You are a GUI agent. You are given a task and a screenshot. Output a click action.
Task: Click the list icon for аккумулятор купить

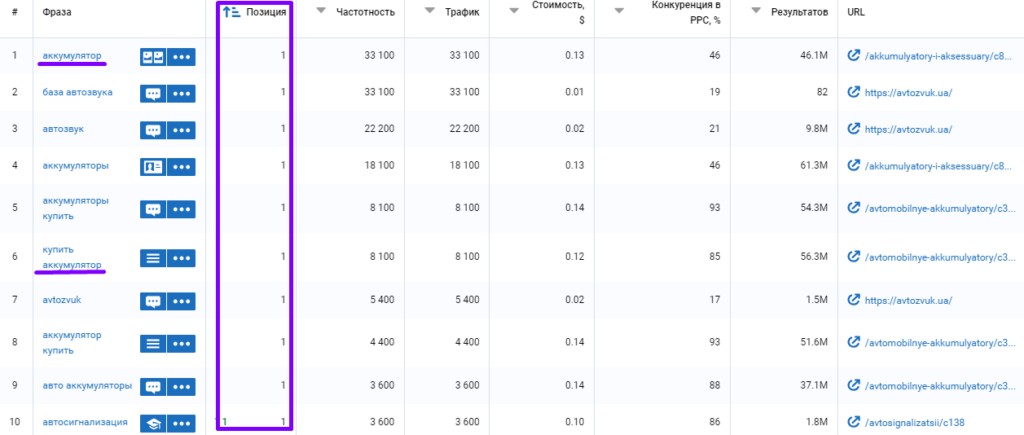pyautogui.click(x=153, y=343)
